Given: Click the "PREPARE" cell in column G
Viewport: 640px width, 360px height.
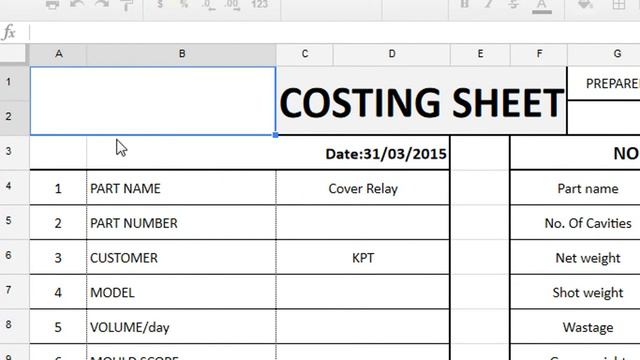Looking at the screenshot, I should coord(604,83).
